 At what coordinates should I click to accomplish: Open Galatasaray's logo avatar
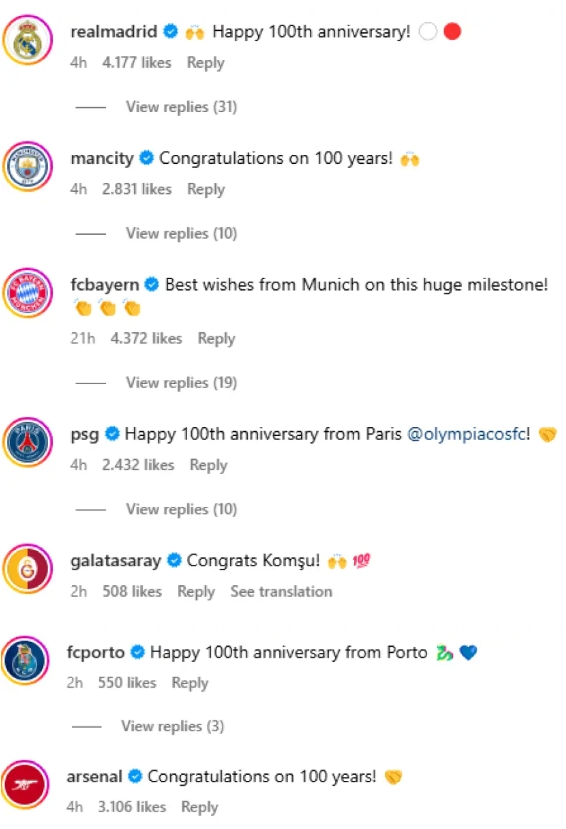click(x=27, y=569)
